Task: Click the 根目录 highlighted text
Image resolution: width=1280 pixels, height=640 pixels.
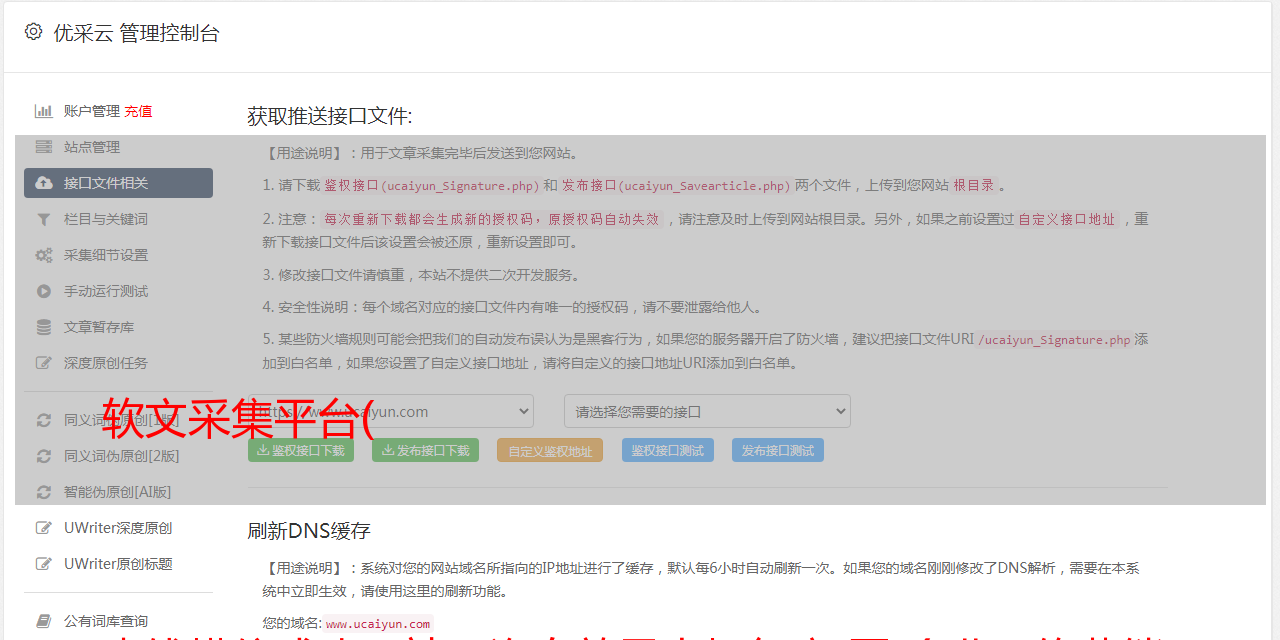Action: click(974, 185)
